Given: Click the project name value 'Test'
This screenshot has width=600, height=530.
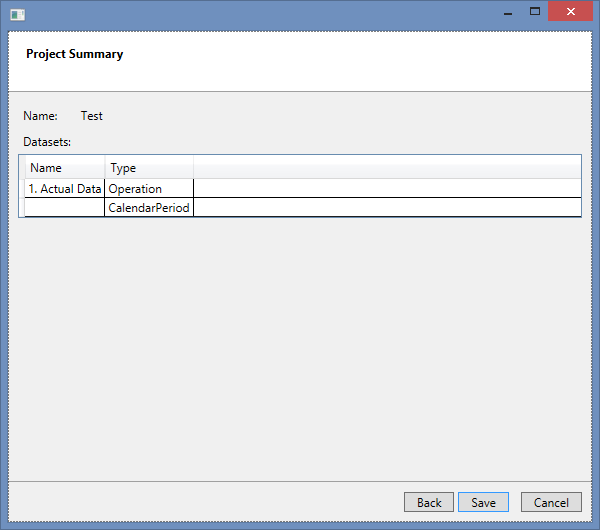Looking at the screenshot, I should (x=91, y=116).
